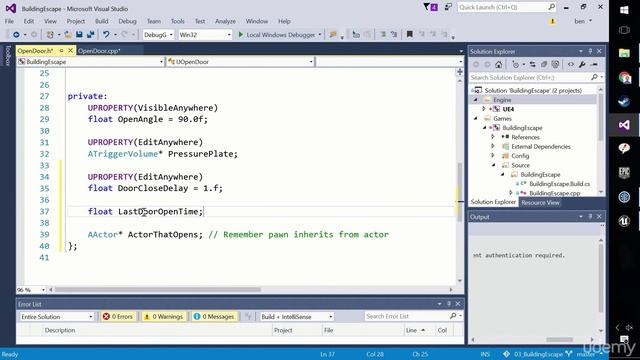The image size is (640, 360).
Task: Open File Explorer from the taskbar
Action: 624,53
